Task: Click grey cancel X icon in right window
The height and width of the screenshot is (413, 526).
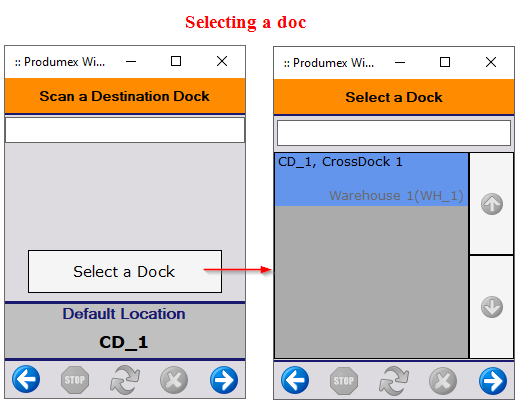Action: pyautogui.click(x=443, y=381)
